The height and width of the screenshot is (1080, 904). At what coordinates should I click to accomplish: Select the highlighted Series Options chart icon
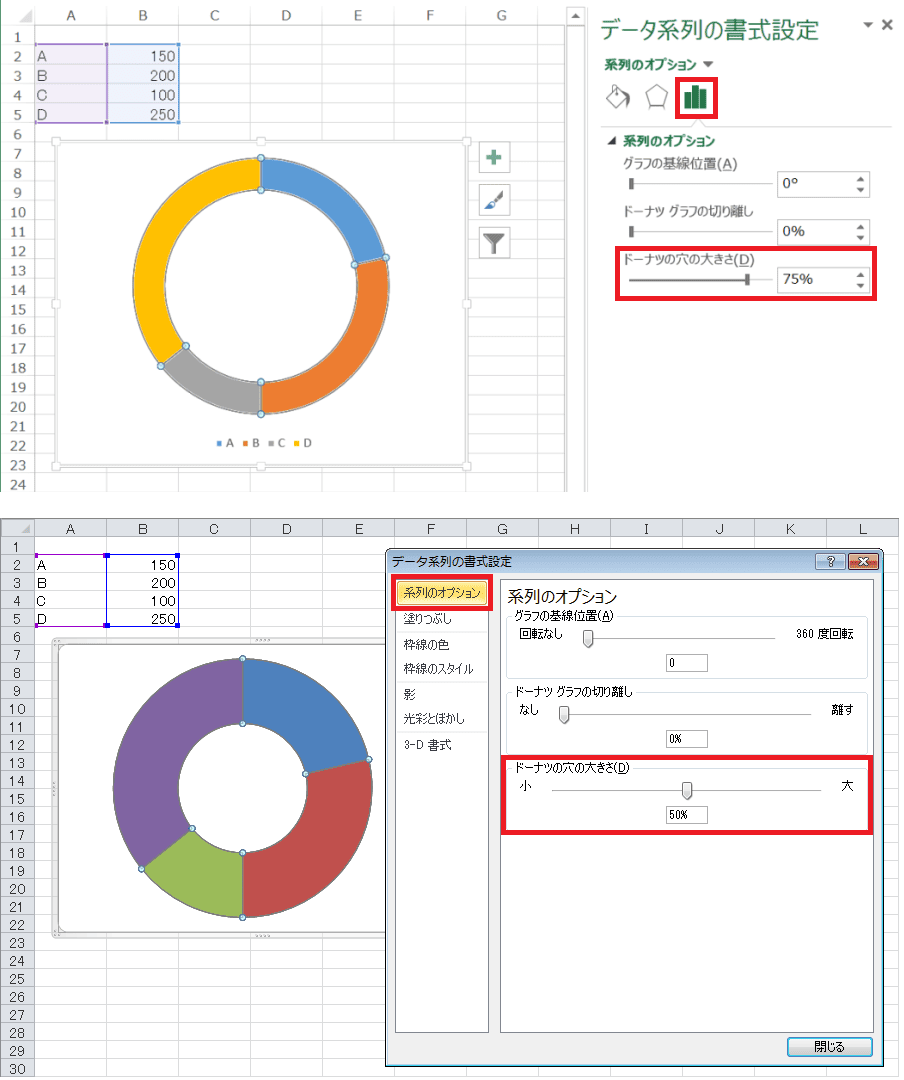695,97
